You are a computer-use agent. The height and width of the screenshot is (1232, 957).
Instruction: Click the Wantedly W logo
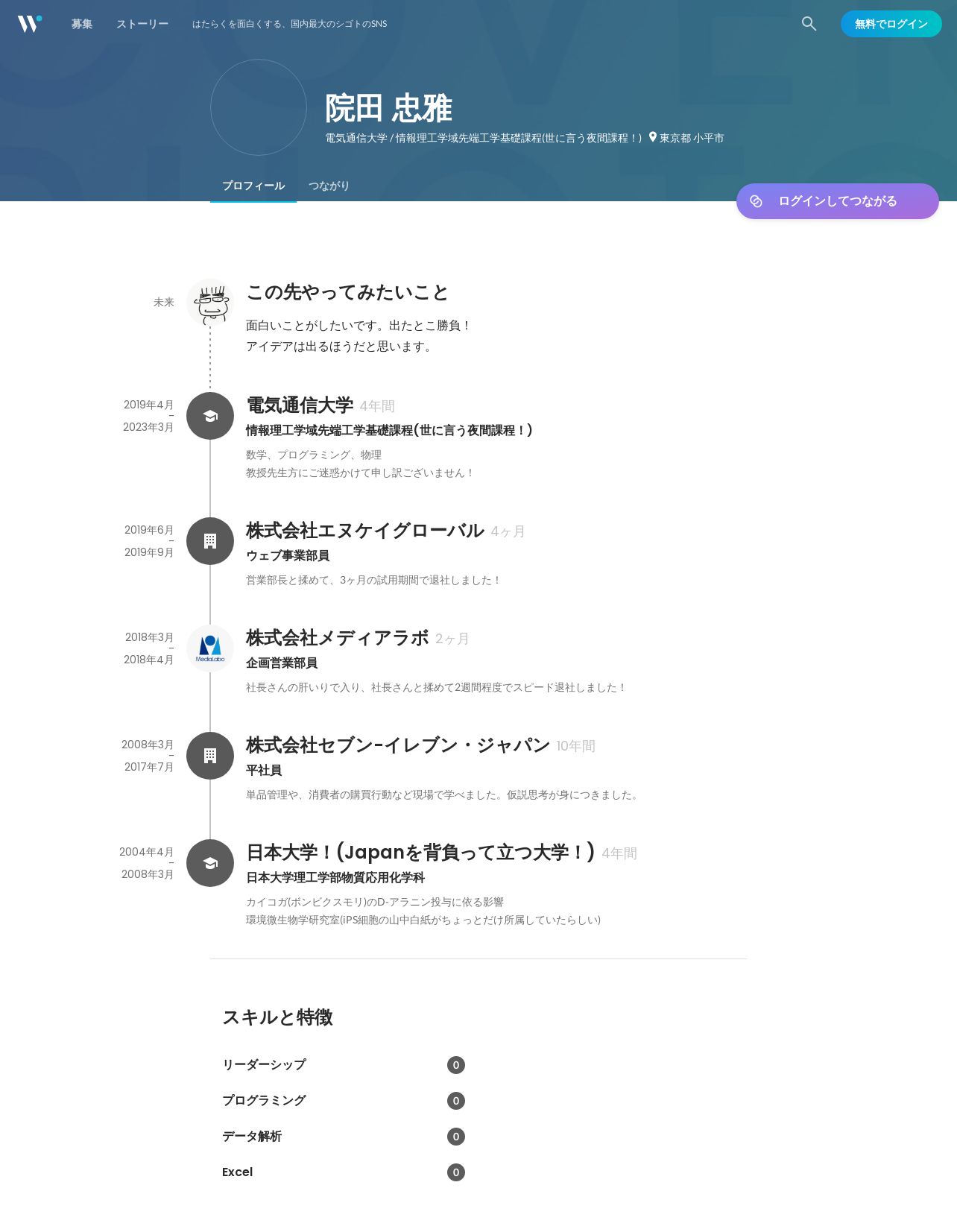30,24
